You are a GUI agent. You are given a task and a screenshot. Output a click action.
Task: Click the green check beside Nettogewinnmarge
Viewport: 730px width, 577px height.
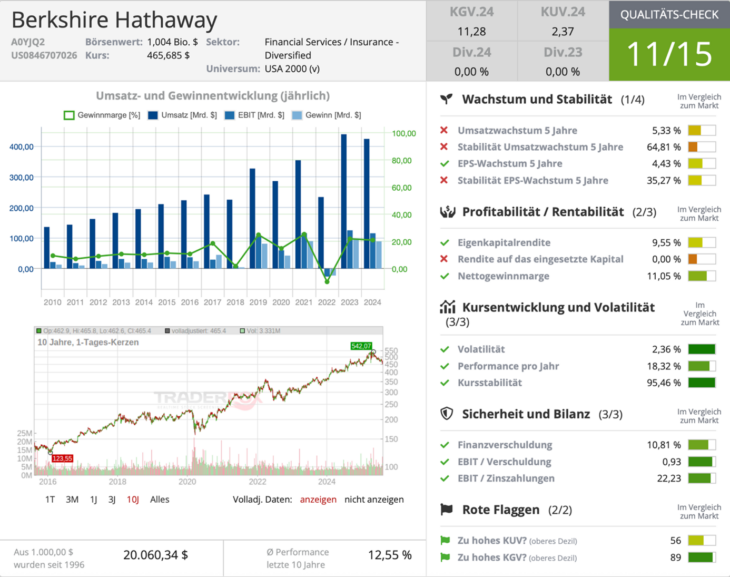[445, 276]
